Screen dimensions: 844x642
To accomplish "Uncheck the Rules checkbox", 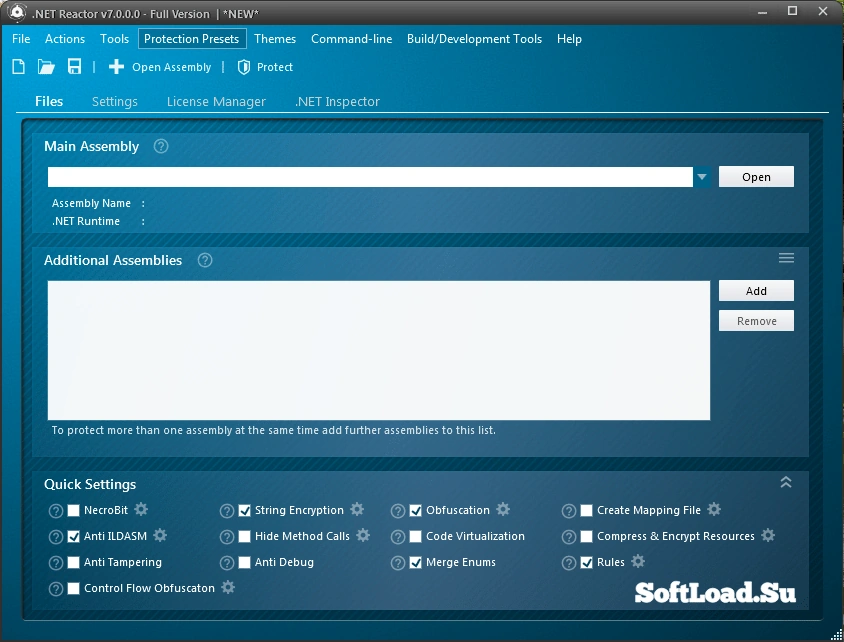I will click(x=587, y=562).
